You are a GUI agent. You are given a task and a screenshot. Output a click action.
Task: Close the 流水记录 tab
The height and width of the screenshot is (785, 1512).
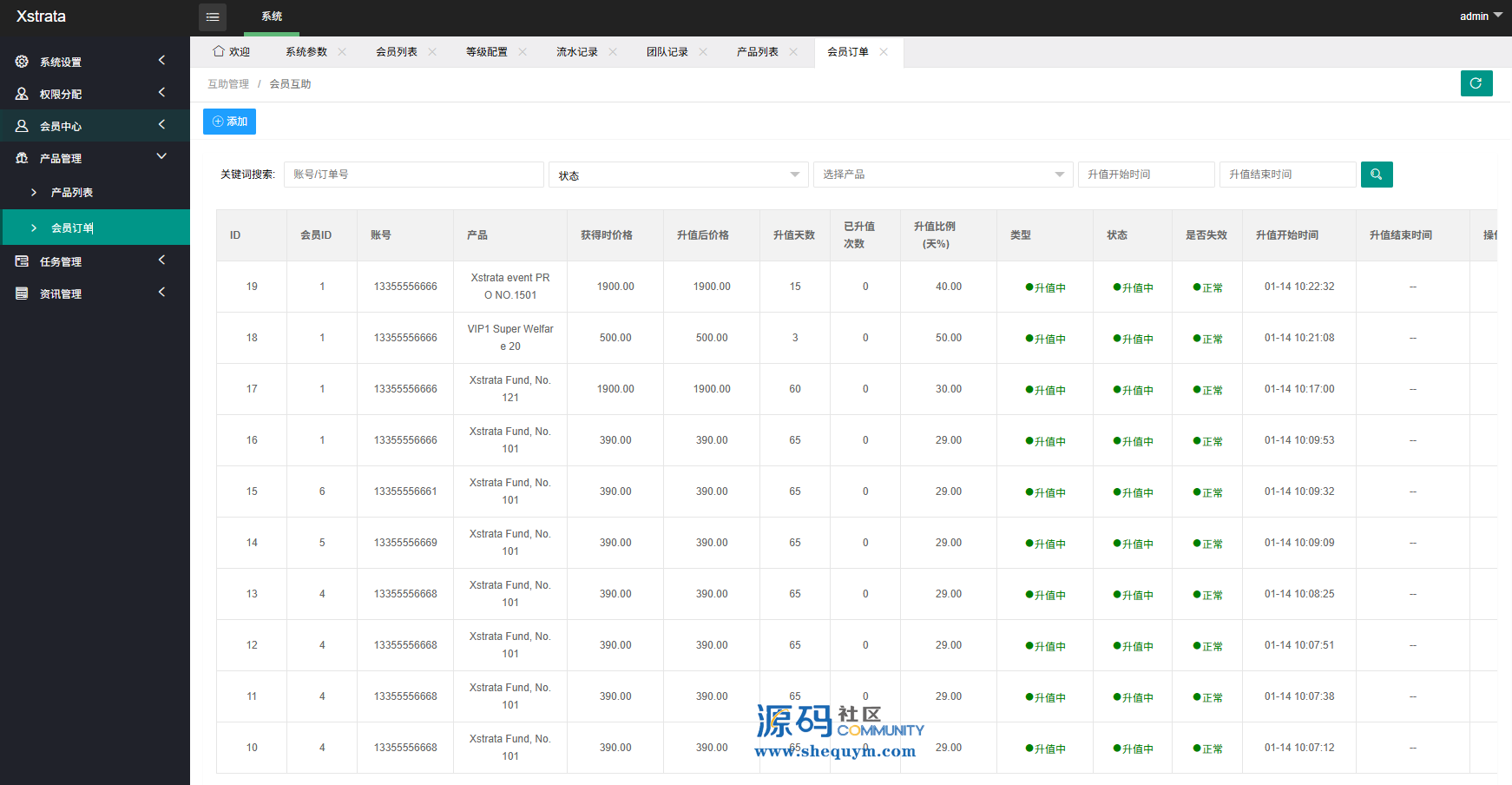click(x=613, y=52)
